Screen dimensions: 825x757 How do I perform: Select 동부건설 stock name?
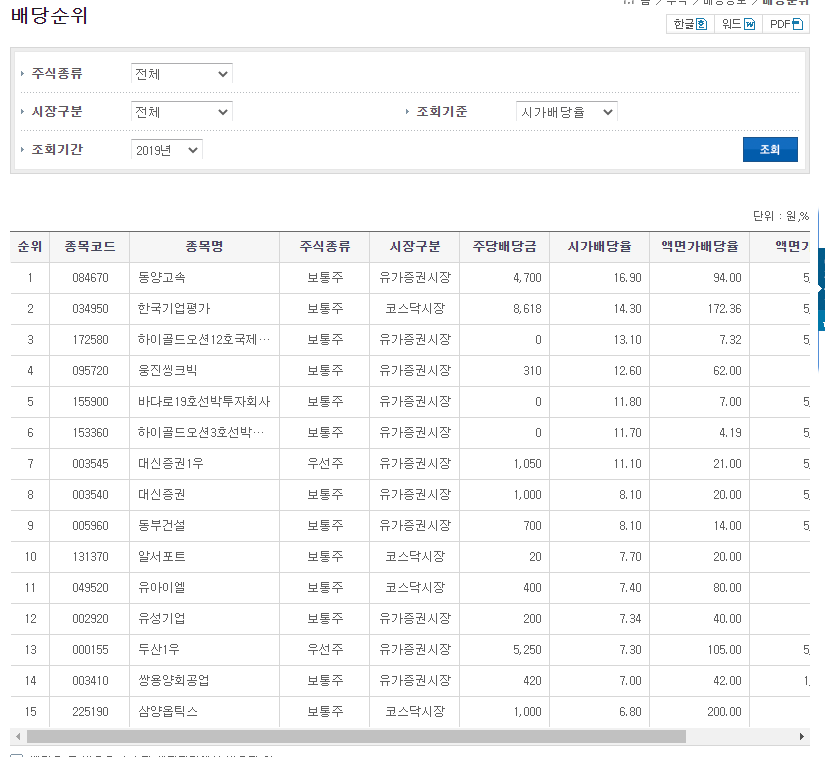click(x=162, y=526)
